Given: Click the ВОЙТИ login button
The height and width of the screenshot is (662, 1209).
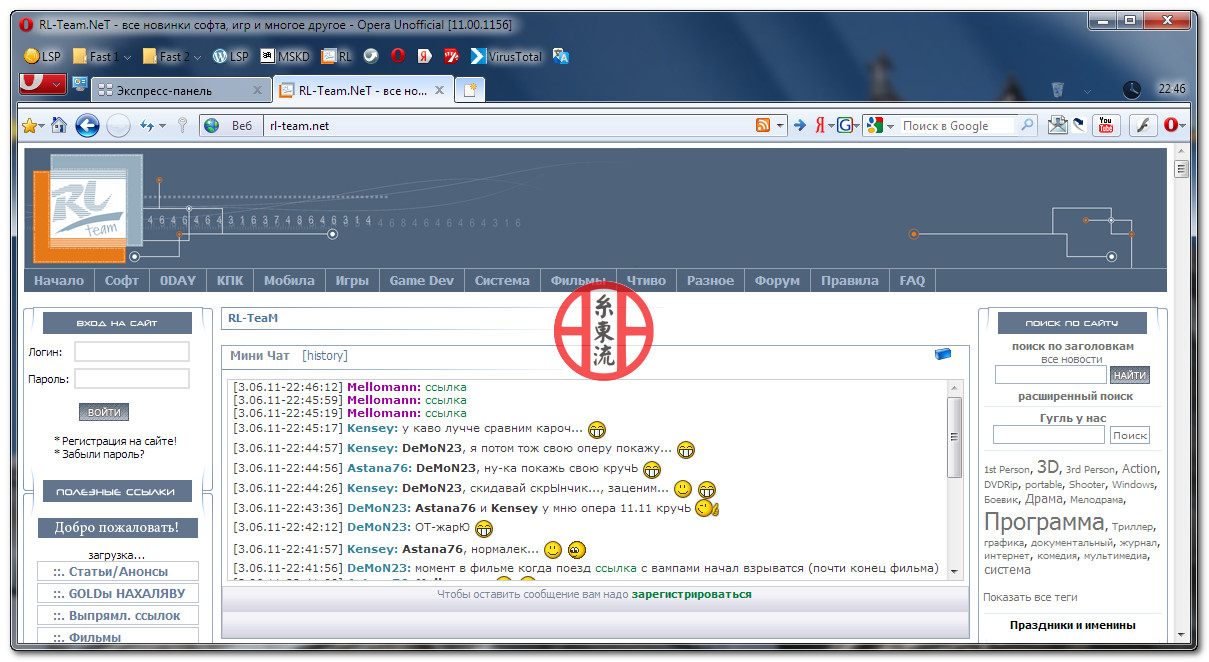Looking at the screenshot, I should 104,412.
